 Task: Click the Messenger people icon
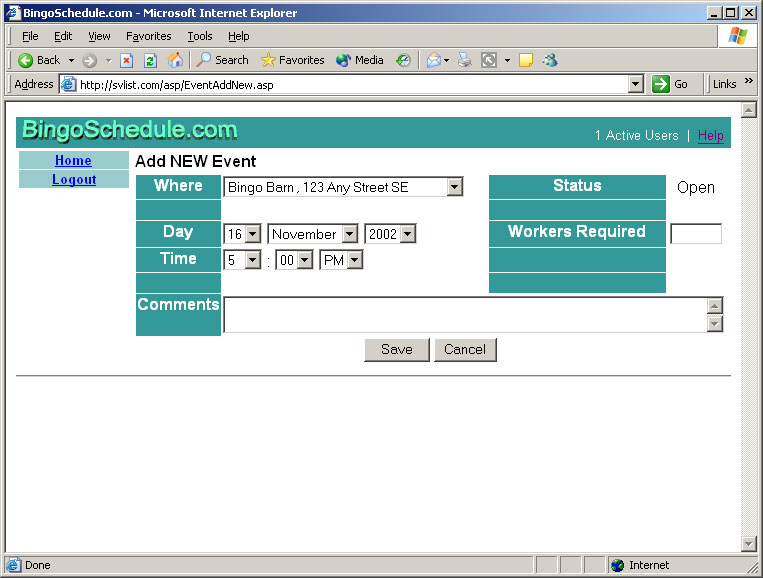coord(550,60)
